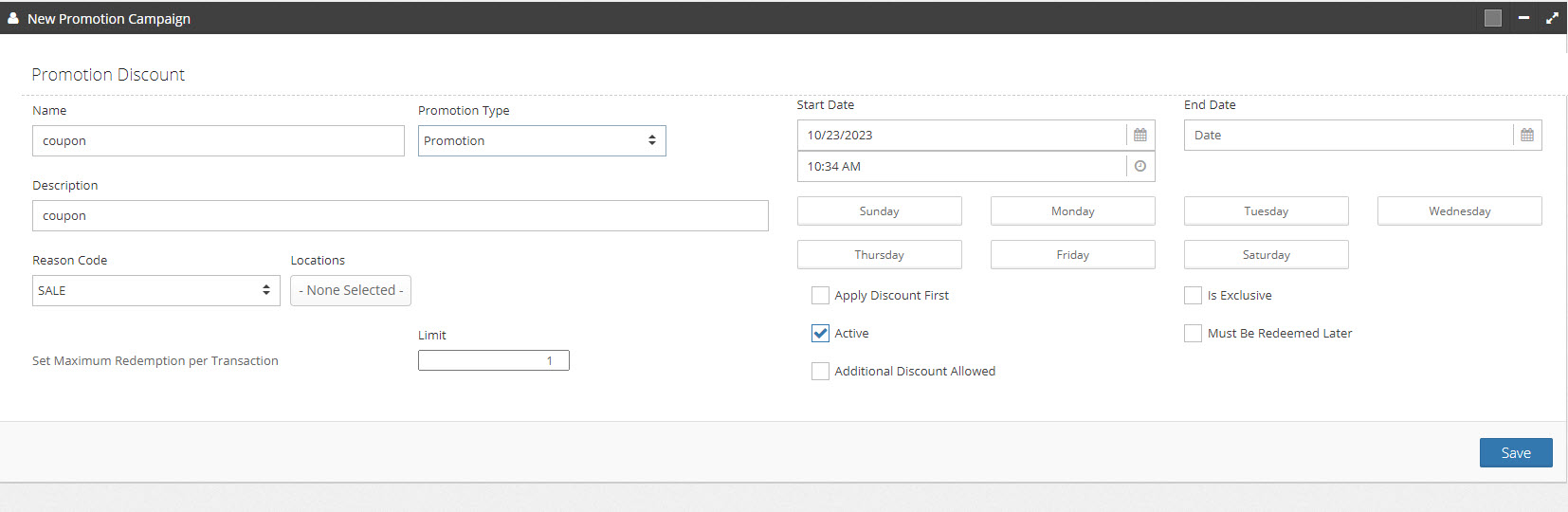Click the End Date input field
Viewport: 1568px width, 512px height.
(1349, 136)
